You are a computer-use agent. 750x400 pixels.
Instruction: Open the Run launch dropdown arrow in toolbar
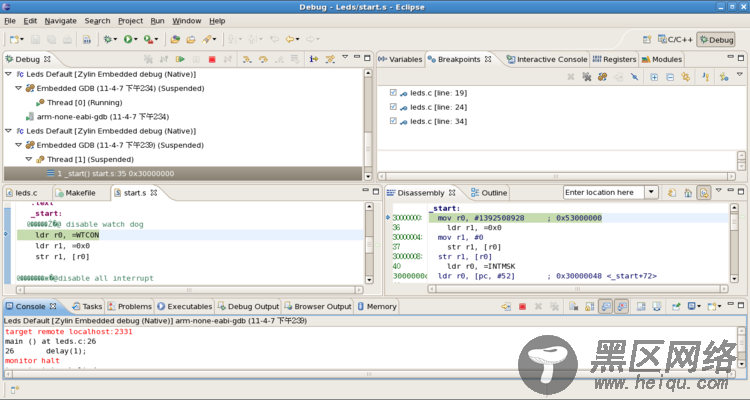[x=135, y=39]
